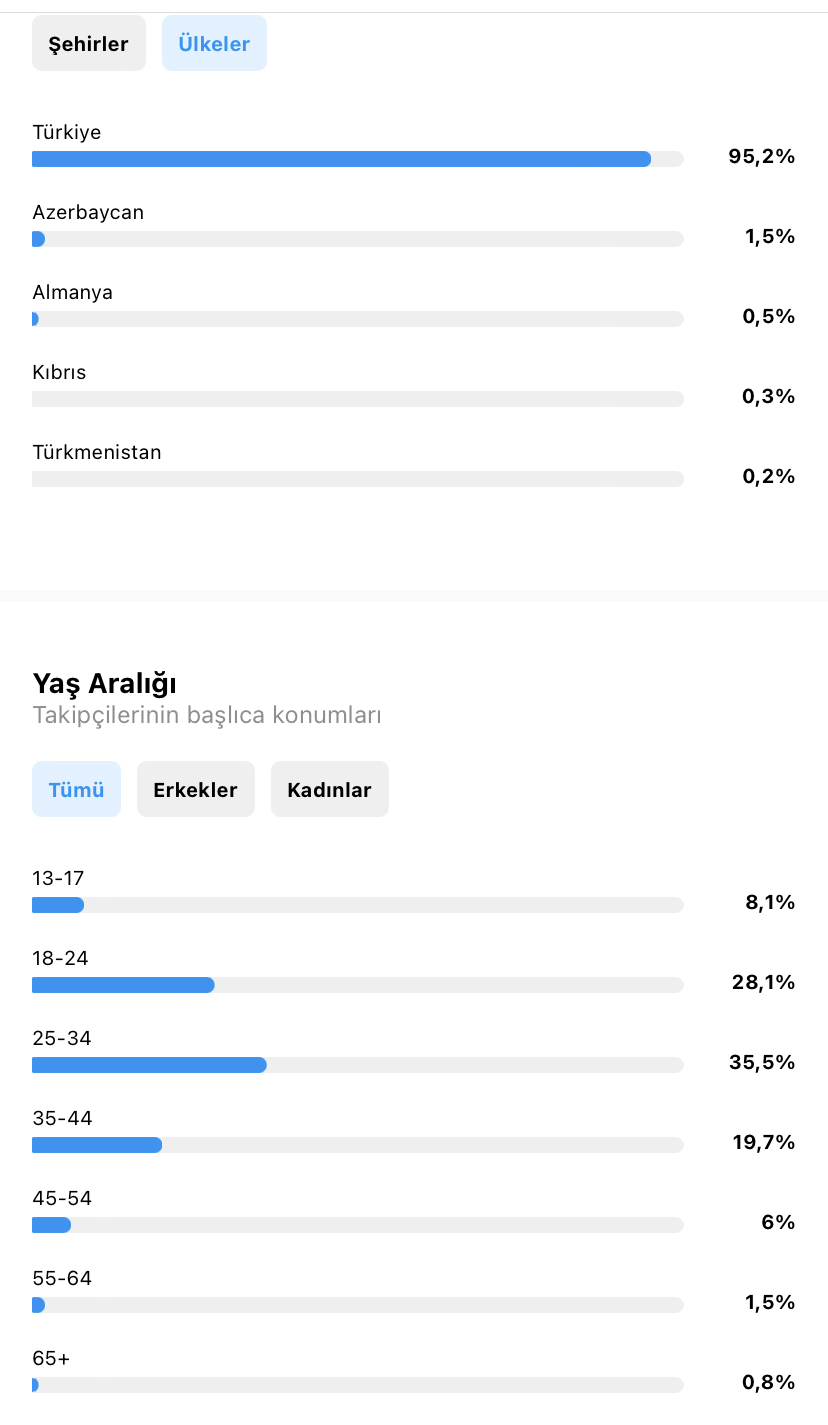Select the Ülkeler tab
828x1425 pixels.
click(214, 43)
